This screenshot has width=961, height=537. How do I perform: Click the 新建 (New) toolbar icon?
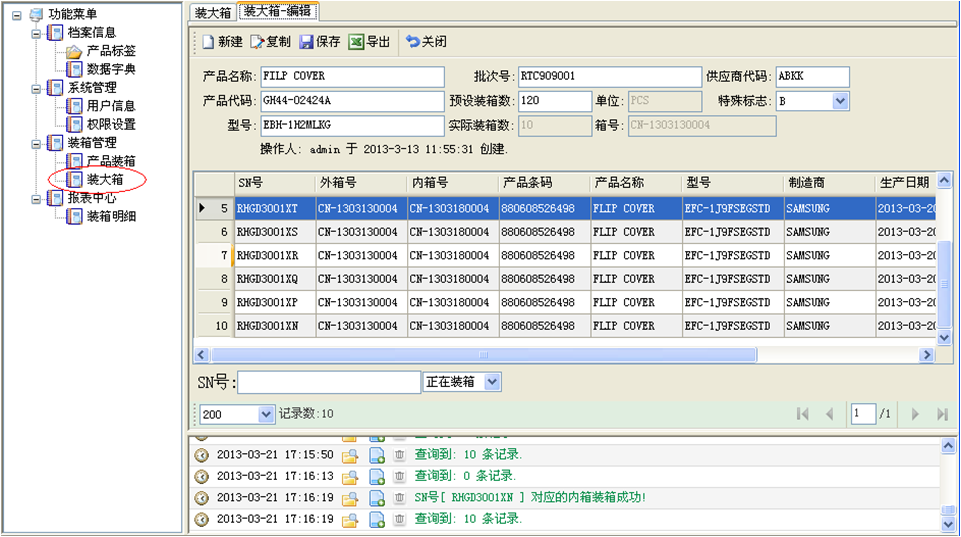tap(208, 42)
